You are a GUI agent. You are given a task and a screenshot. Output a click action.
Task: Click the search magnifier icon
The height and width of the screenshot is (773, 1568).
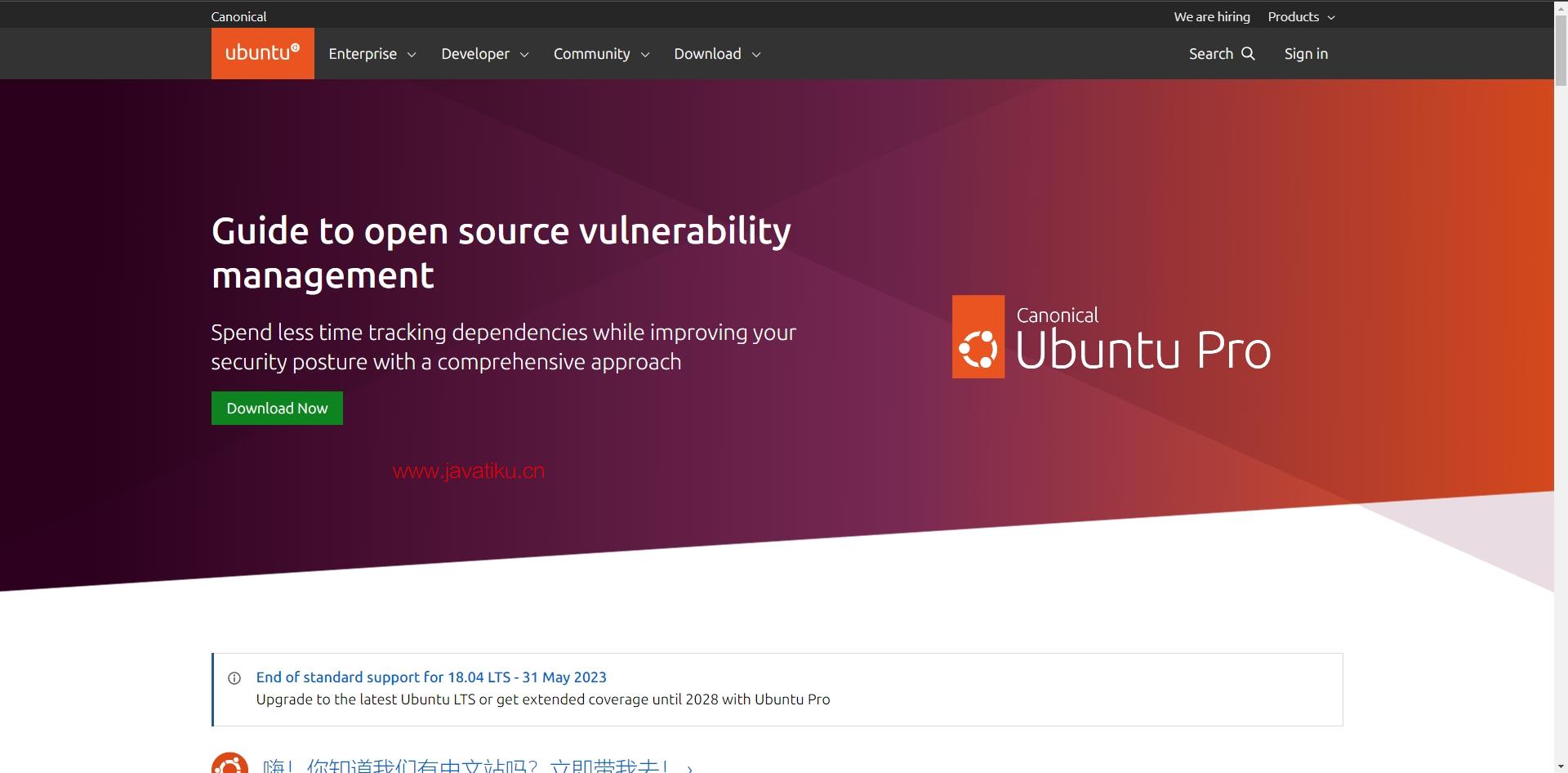1248,53
